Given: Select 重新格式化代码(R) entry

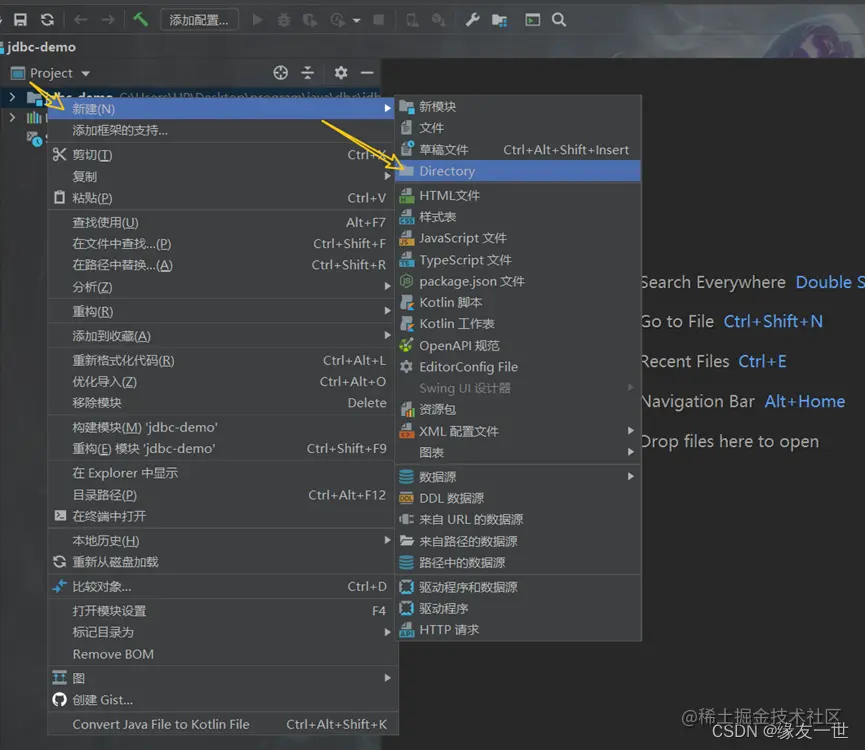Looking at the screenshot, I should (221, 360).
